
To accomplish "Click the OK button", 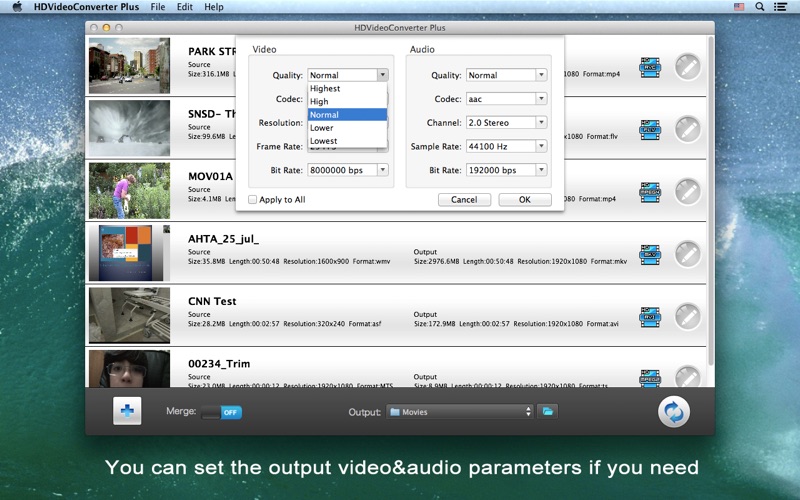I will click(525, 199).
